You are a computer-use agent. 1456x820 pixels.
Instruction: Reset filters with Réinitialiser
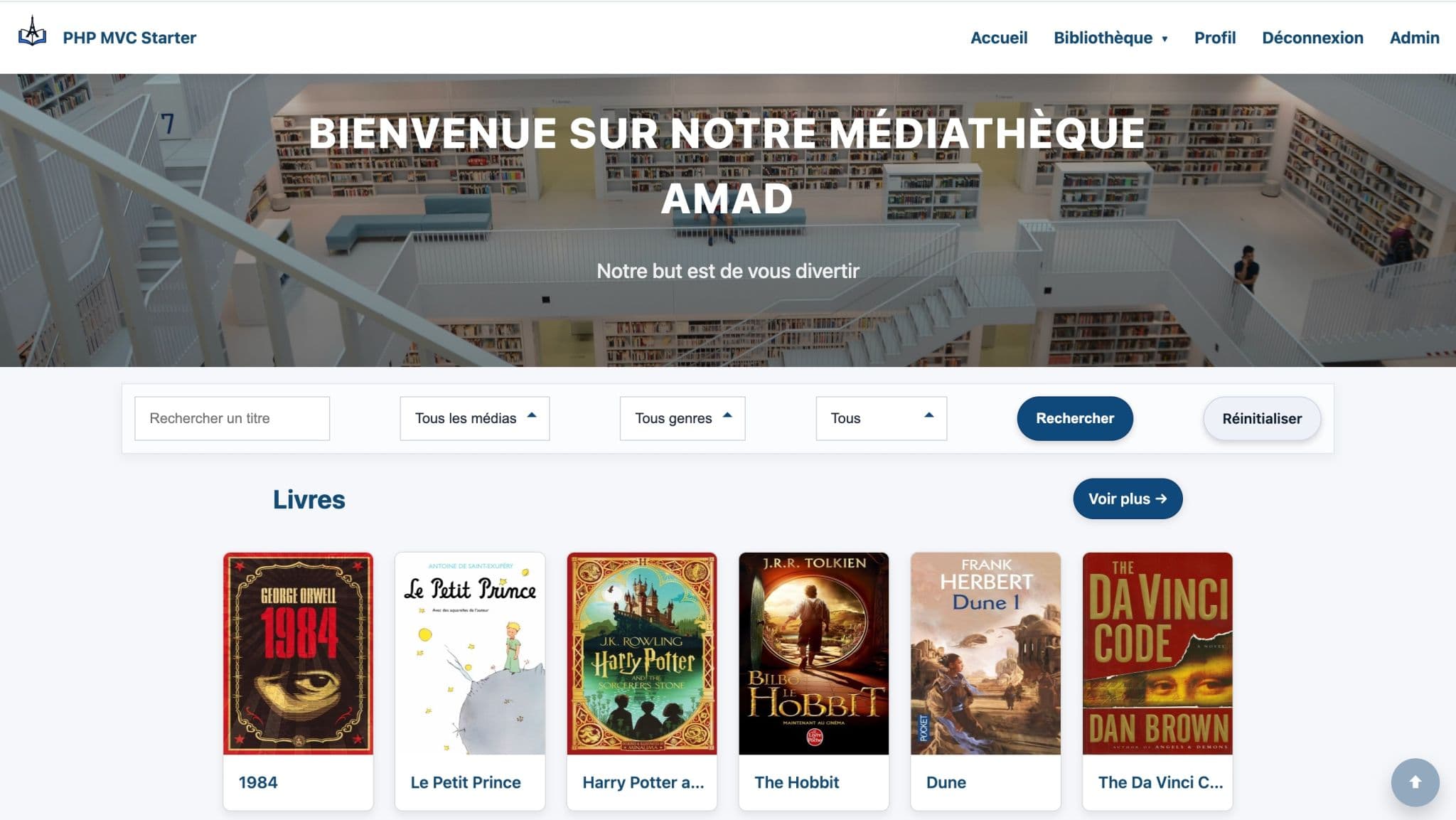point(1261,418)
